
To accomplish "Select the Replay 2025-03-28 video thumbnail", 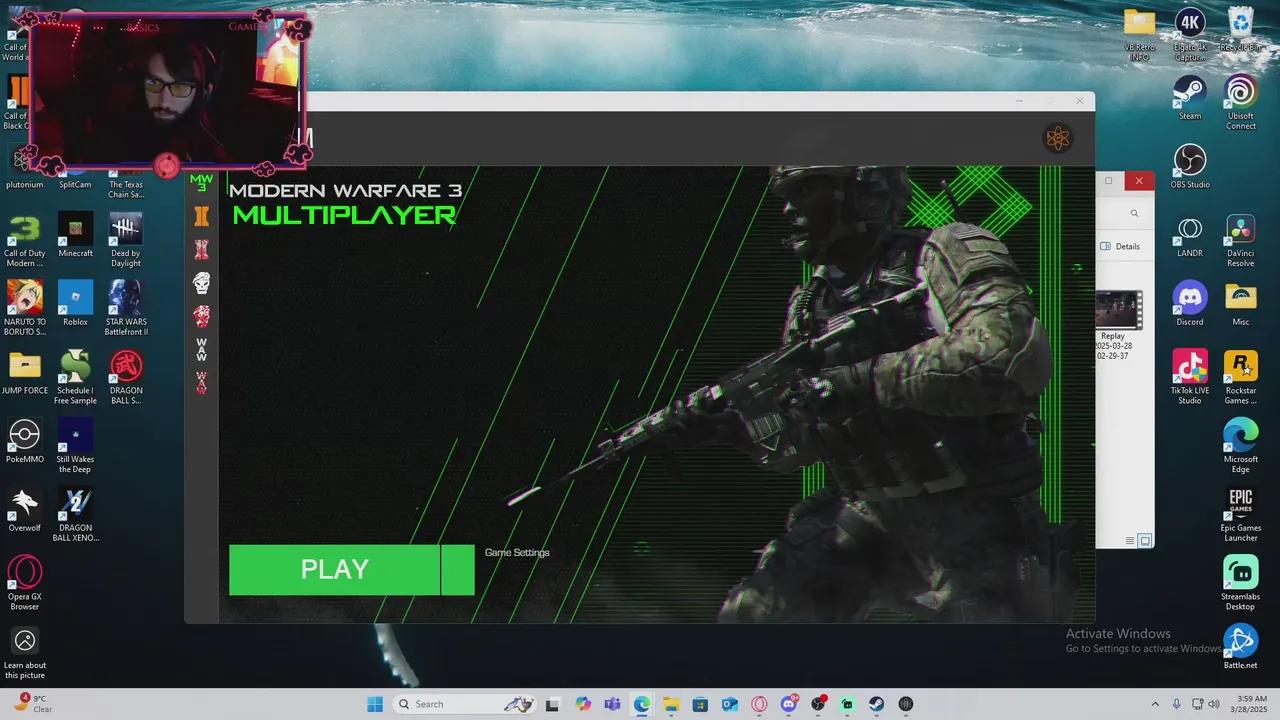I will [x=1117, y=310].
